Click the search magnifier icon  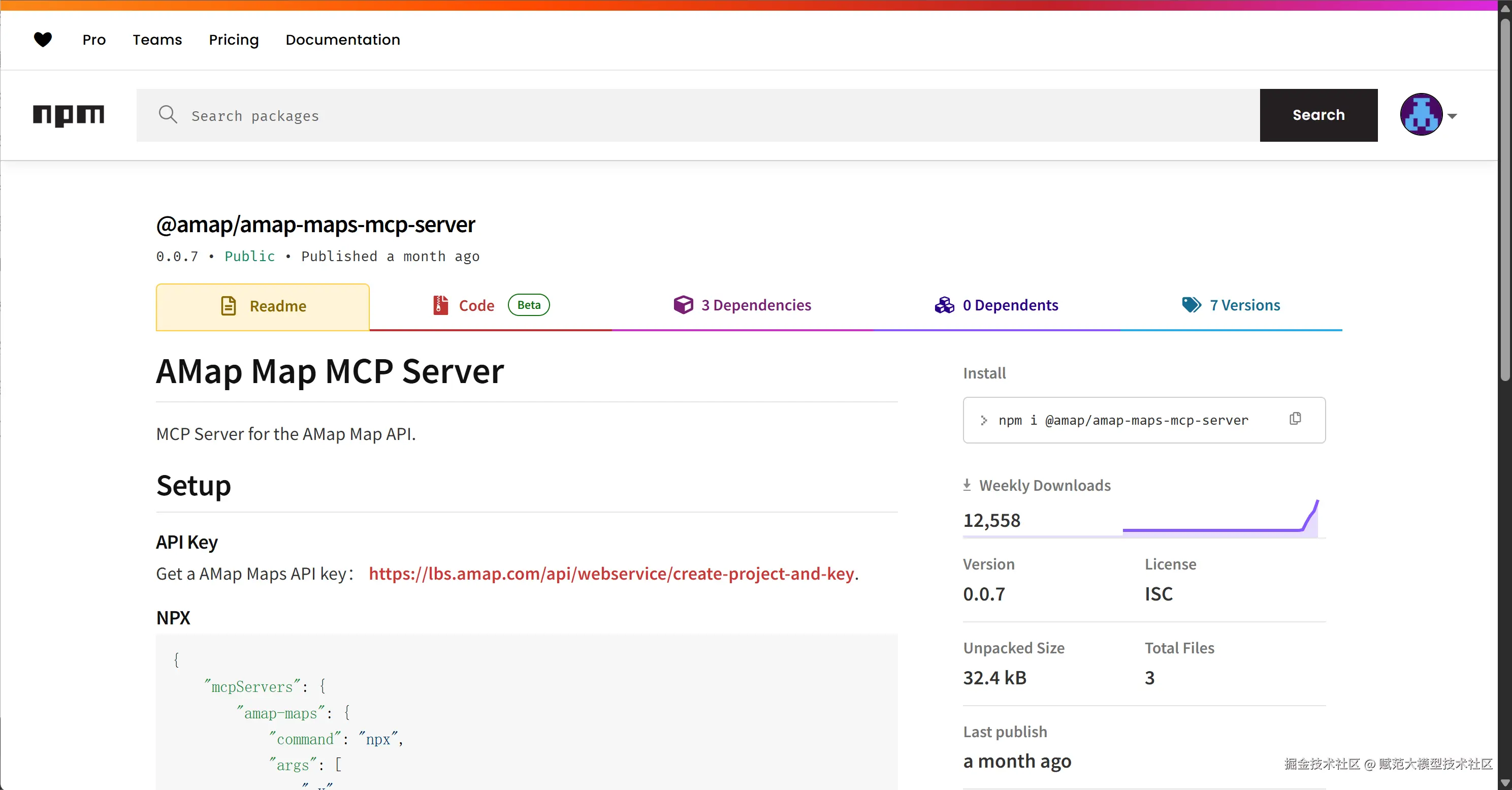[168, 114]
